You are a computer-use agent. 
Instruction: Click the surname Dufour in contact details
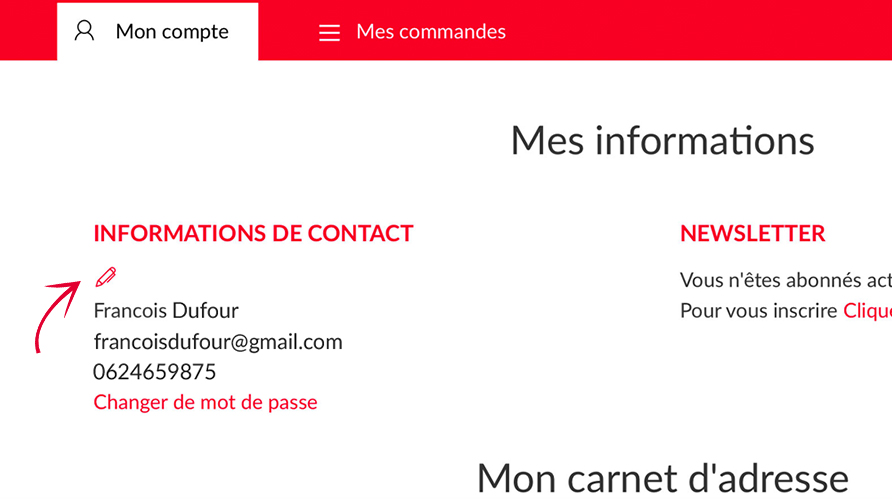(x=205, y=310)
